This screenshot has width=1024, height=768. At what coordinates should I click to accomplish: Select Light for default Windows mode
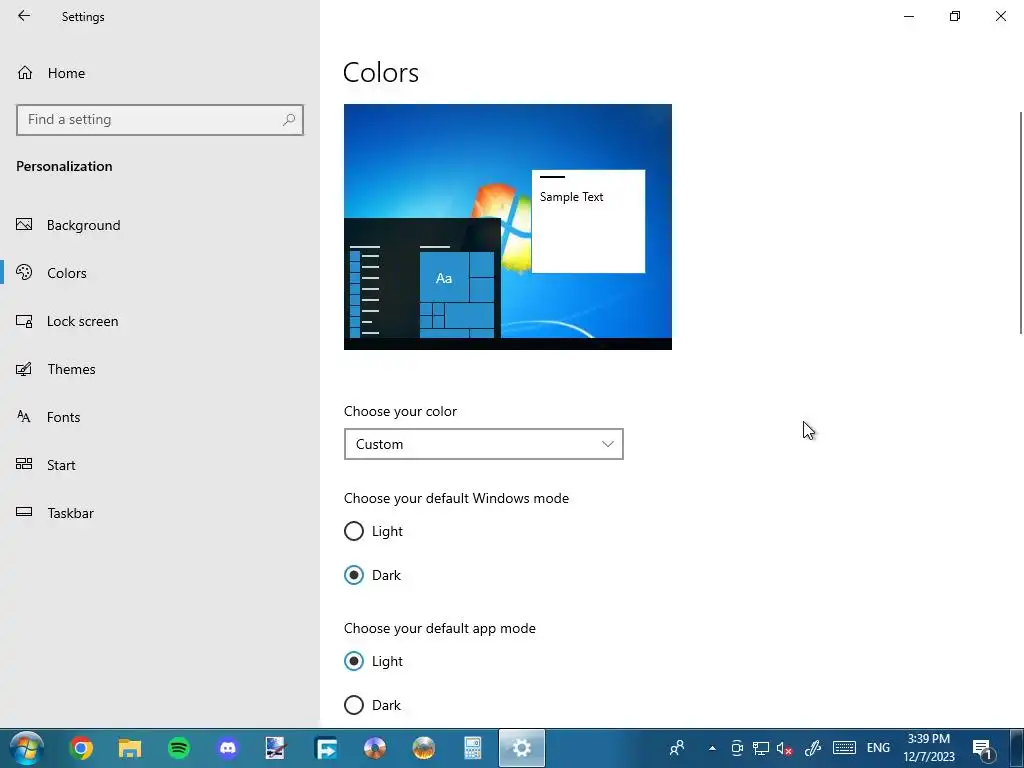point(374,531)
